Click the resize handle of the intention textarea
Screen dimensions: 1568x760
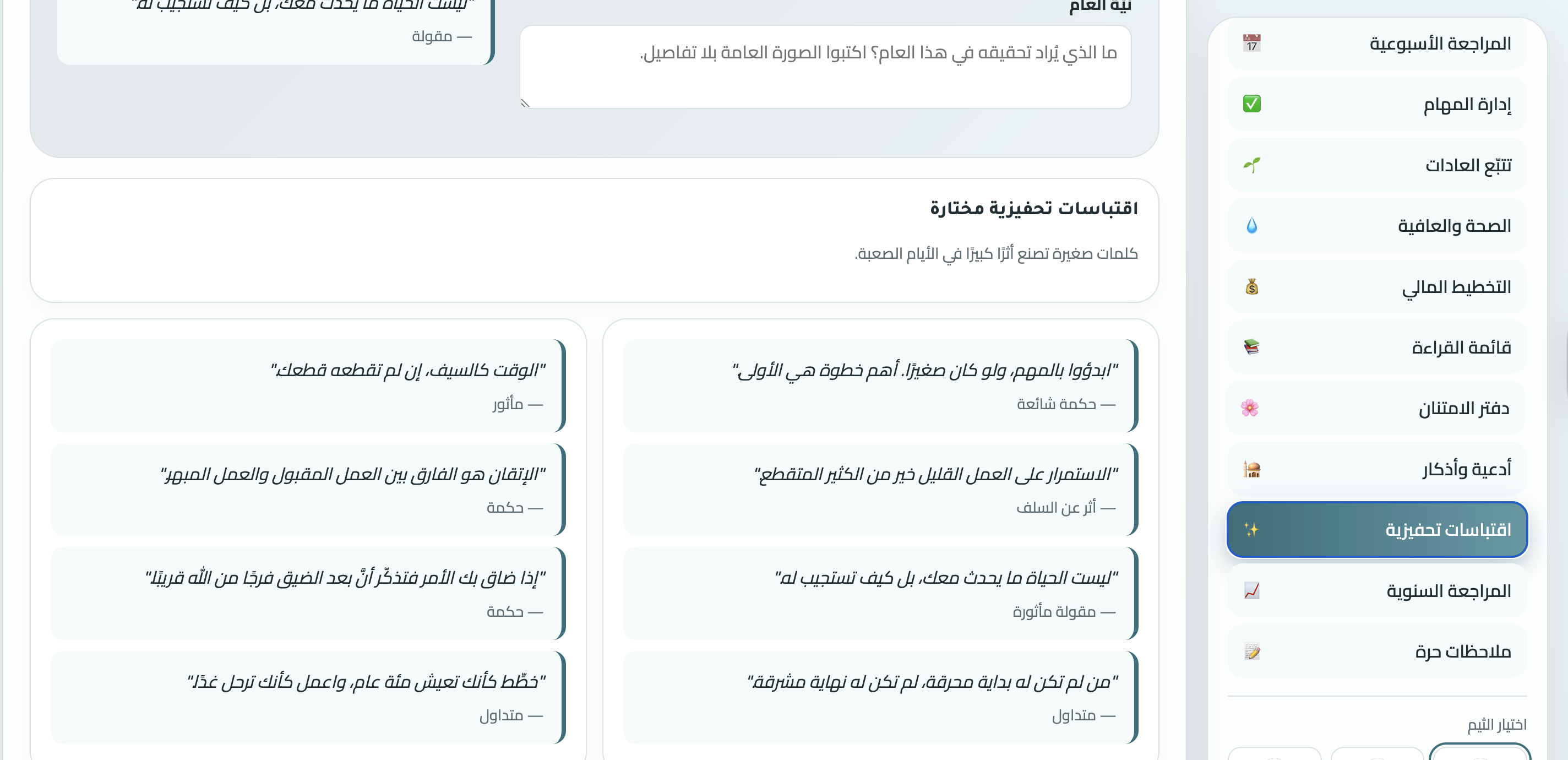pos(525,103)
